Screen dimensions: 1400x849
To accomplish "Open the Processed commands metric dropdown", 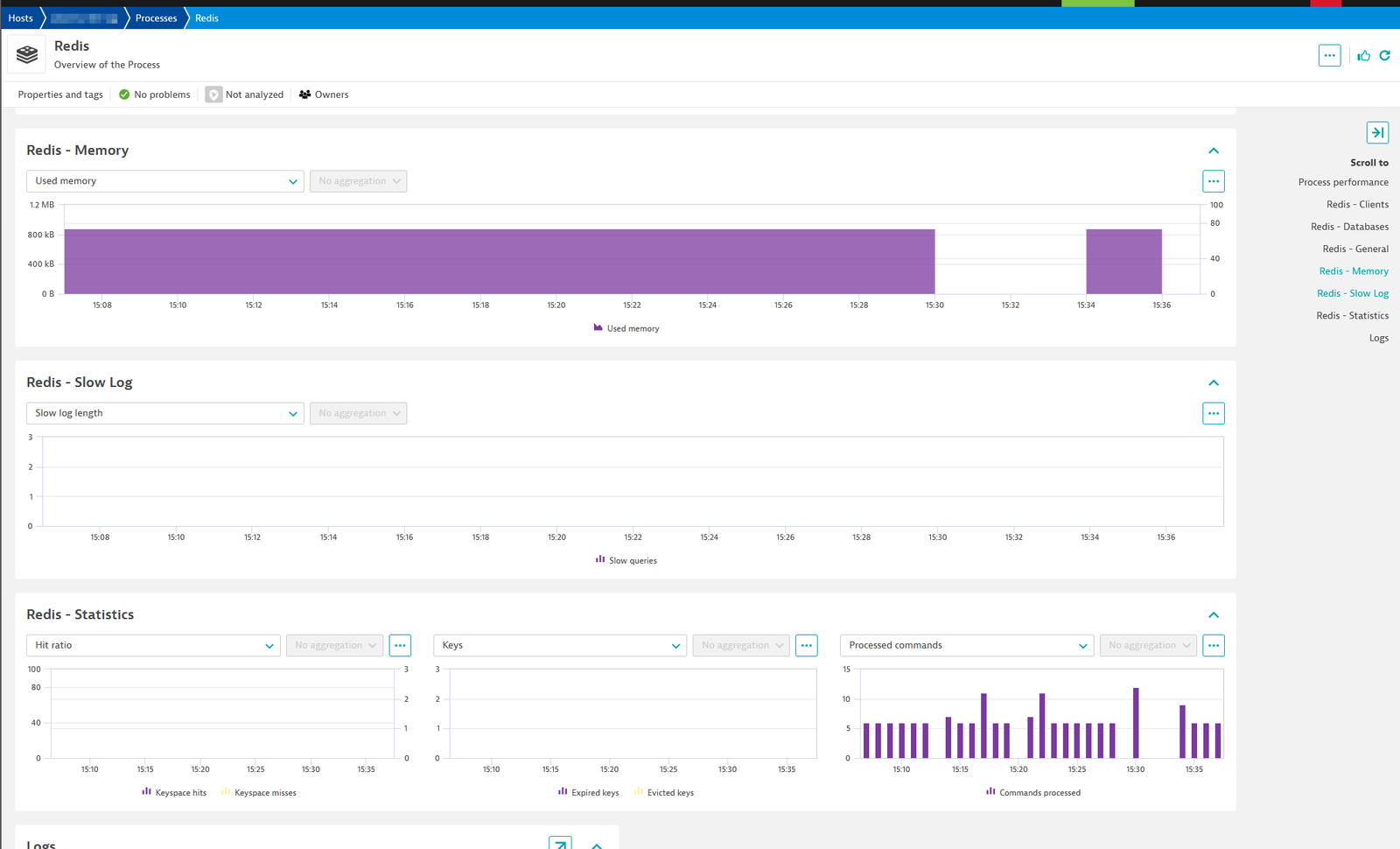I will coord(967,645).
